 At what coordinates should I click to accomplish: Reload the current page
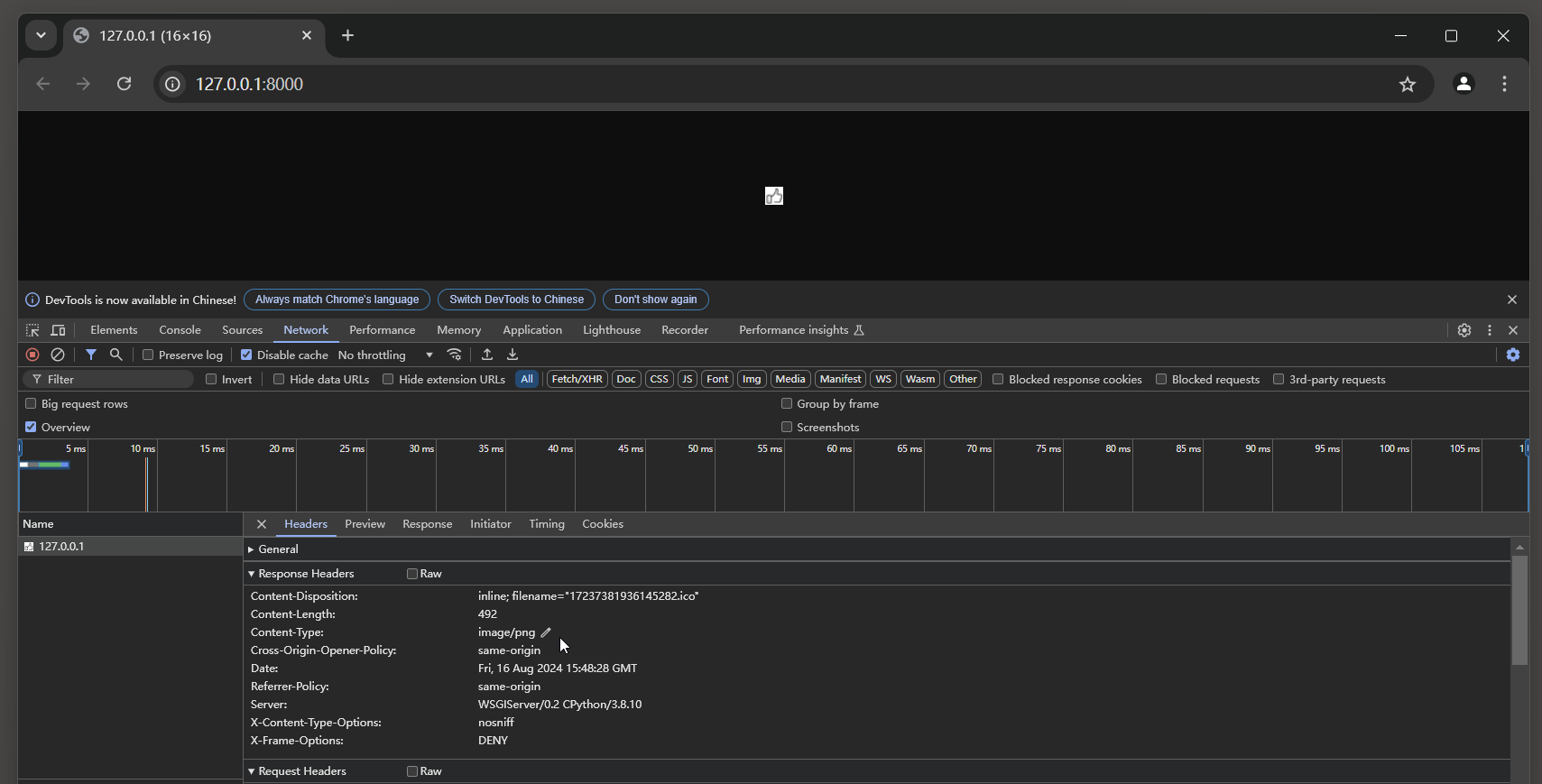pyautogui.click(x=125, y=84)
